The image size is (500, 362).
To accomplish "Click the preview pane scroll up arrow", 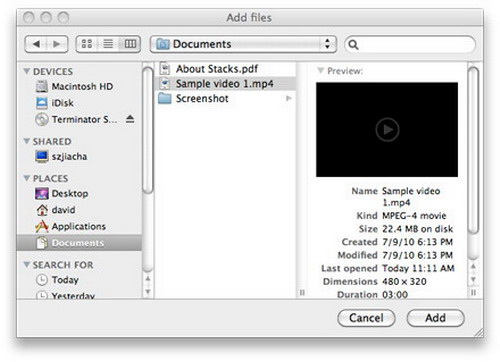I will coord(473,266).
